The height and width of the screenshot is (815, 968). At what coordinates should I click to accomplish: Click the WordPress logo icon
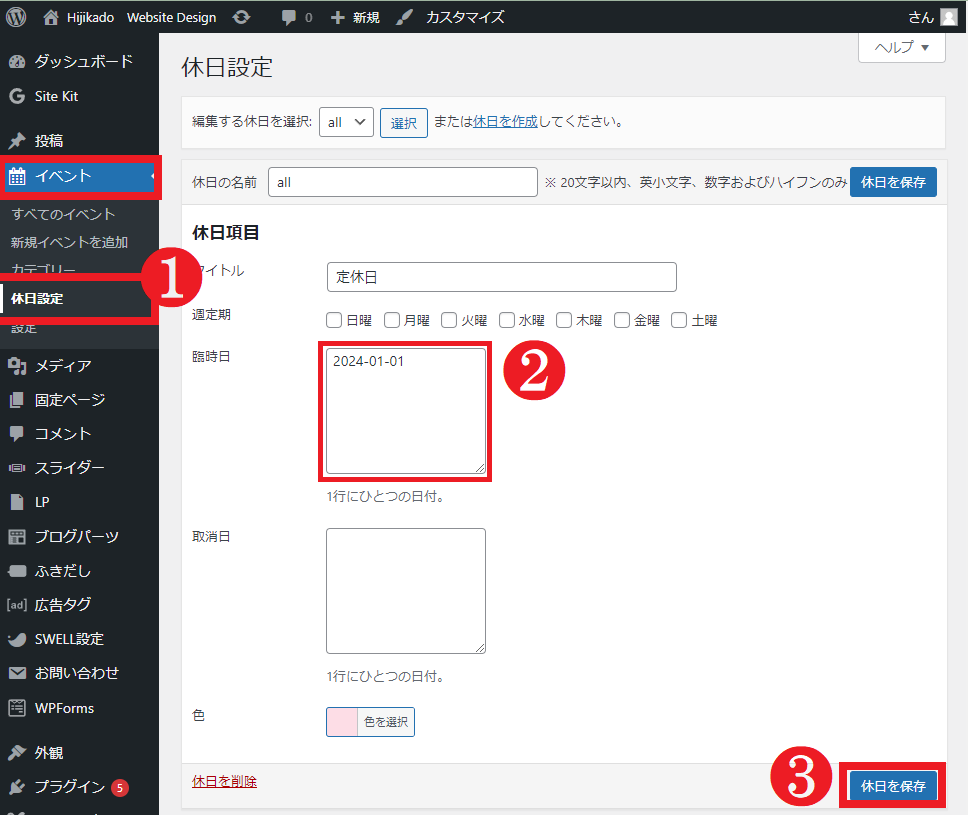tap(16, 17)
